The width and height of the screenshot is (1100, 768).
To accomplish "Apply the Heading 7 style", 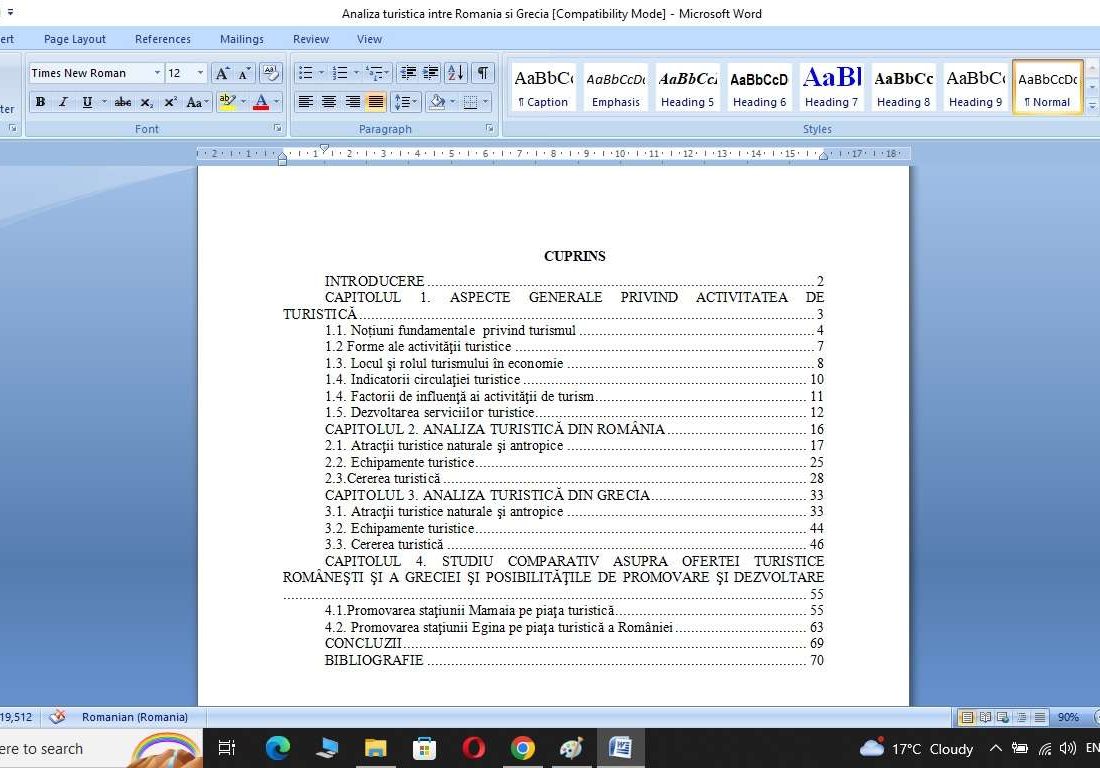I will pyautogui.click(x=831, y=87).
